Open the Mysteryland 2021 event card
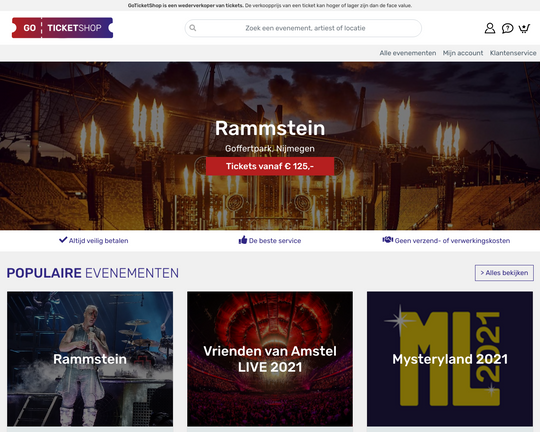Screen dimensions: 540x432 [x=450, y=359]
